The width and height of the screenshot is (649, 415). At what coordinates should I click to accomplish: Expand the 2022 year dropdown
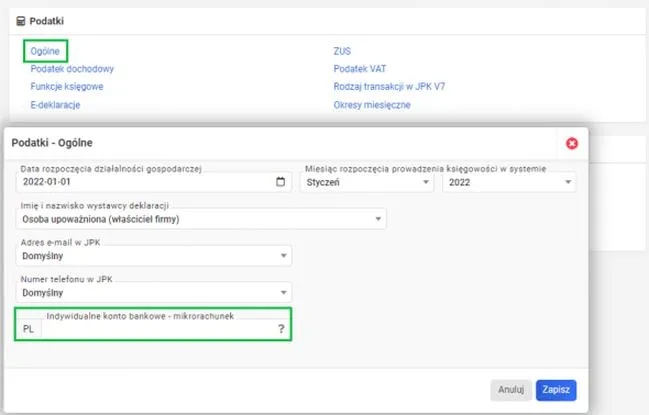[x=509, y=182]
